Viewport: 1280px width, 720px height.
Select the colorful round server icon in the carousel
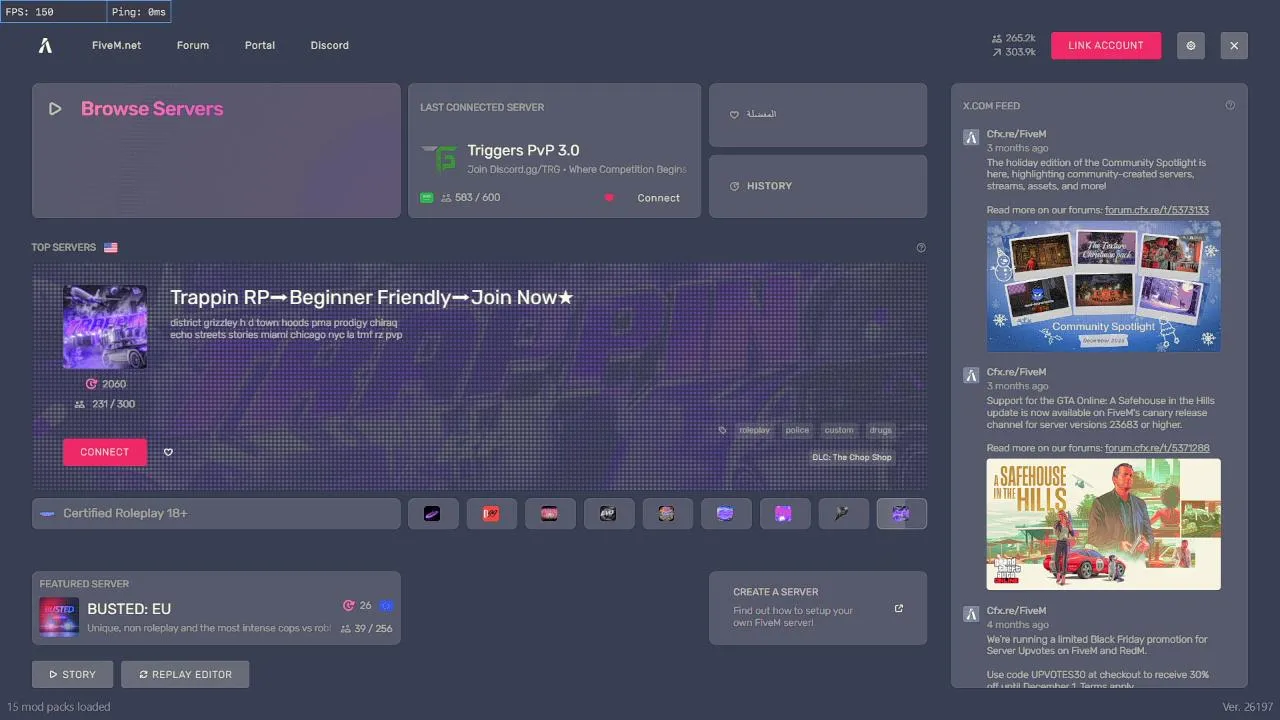click(667, 513)
